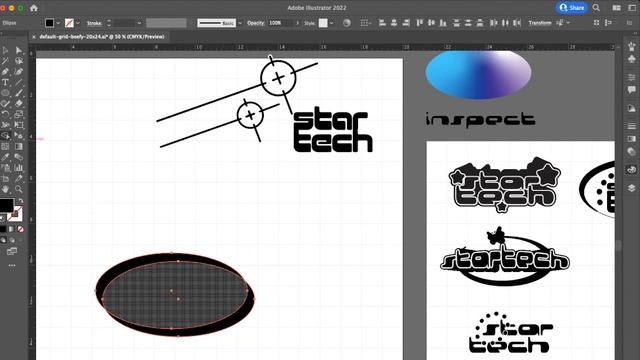640x360 pixels.
Task: Open the Search magnifier icon
Action: point(596,8)
